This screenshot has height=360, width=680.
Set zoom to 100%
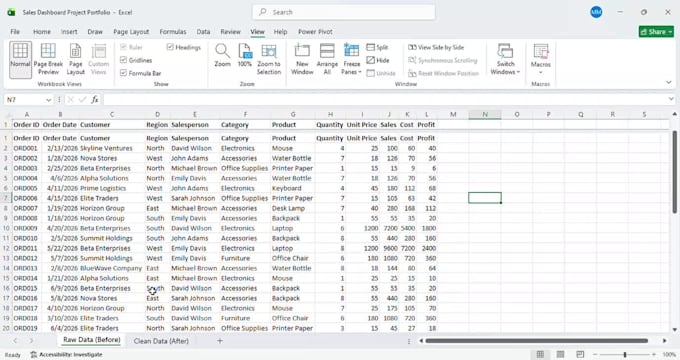tap(245, 56)
